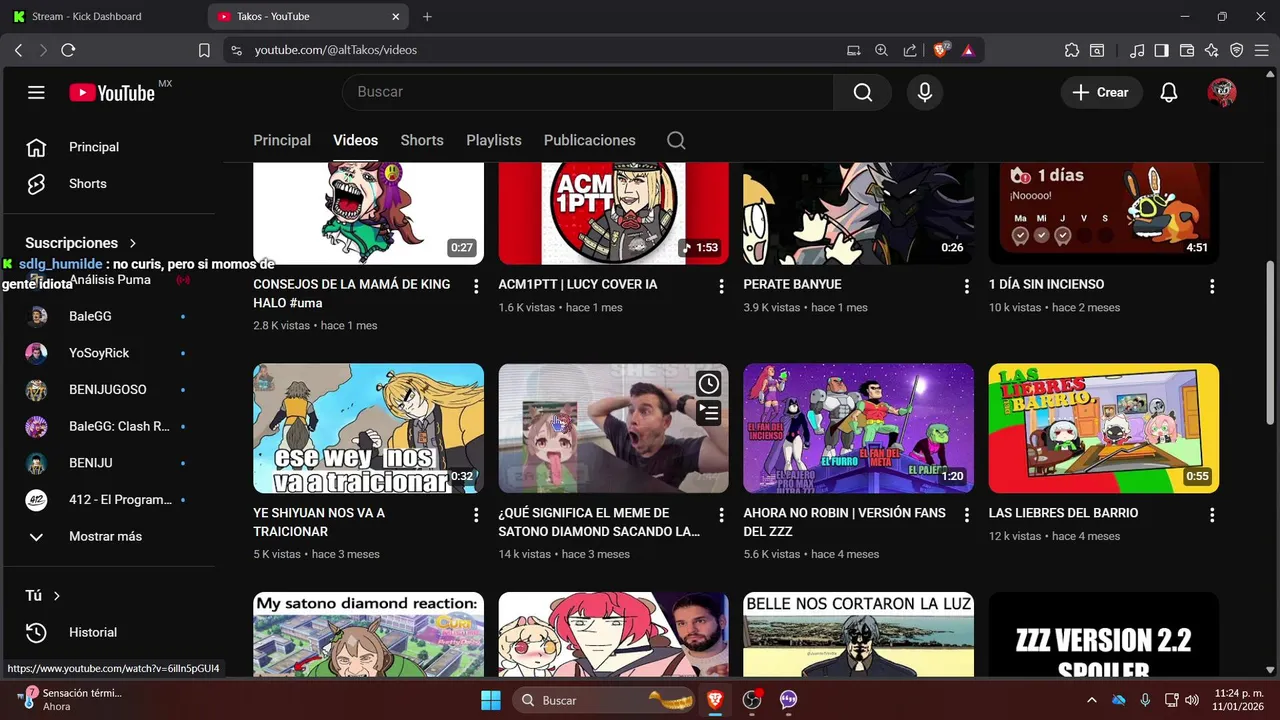Viewport: 1280px width, 720px height.
Task: Click the YouTube Buscar search field
Action: 588,92
